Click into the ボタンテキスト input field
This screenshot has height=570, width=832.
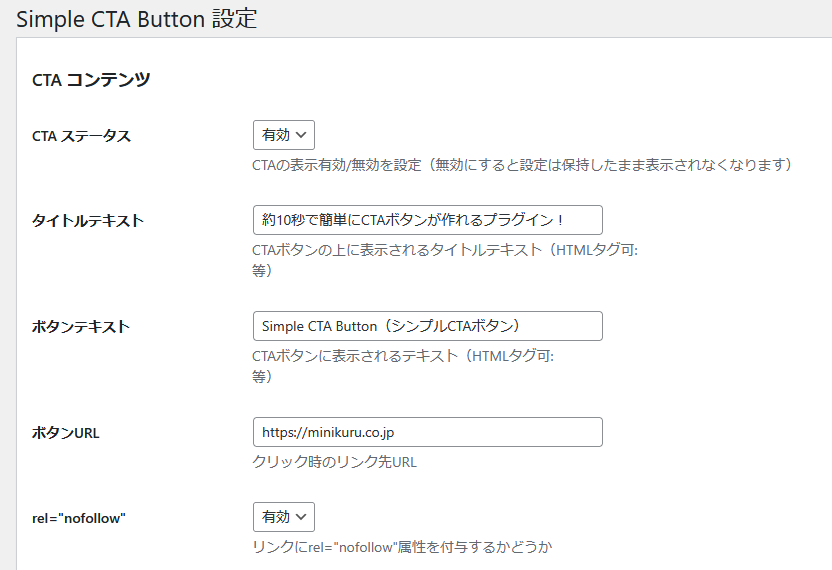pyautogui.click(x=427, y=326)
